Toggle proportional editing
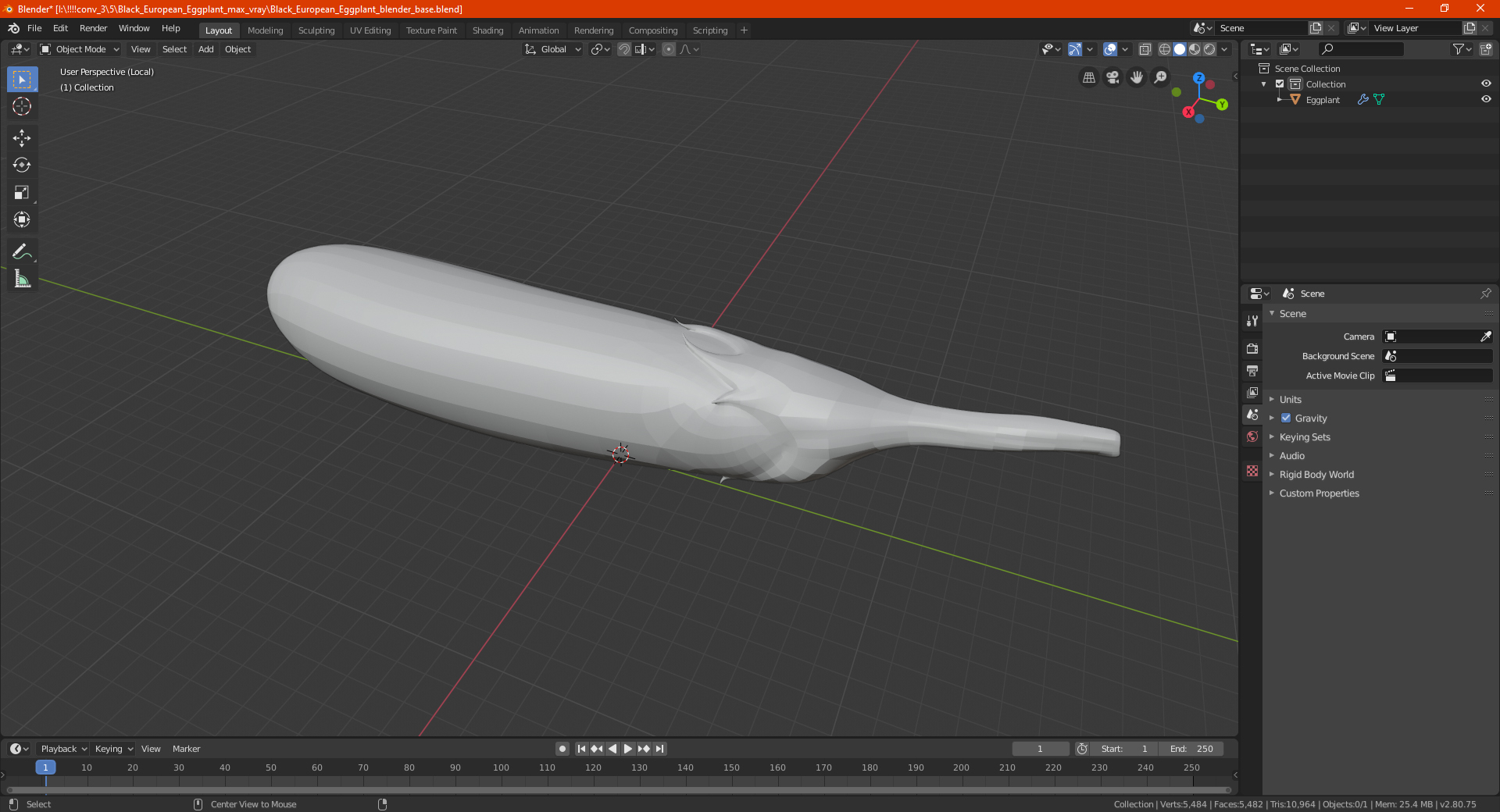 pos(669,49)
